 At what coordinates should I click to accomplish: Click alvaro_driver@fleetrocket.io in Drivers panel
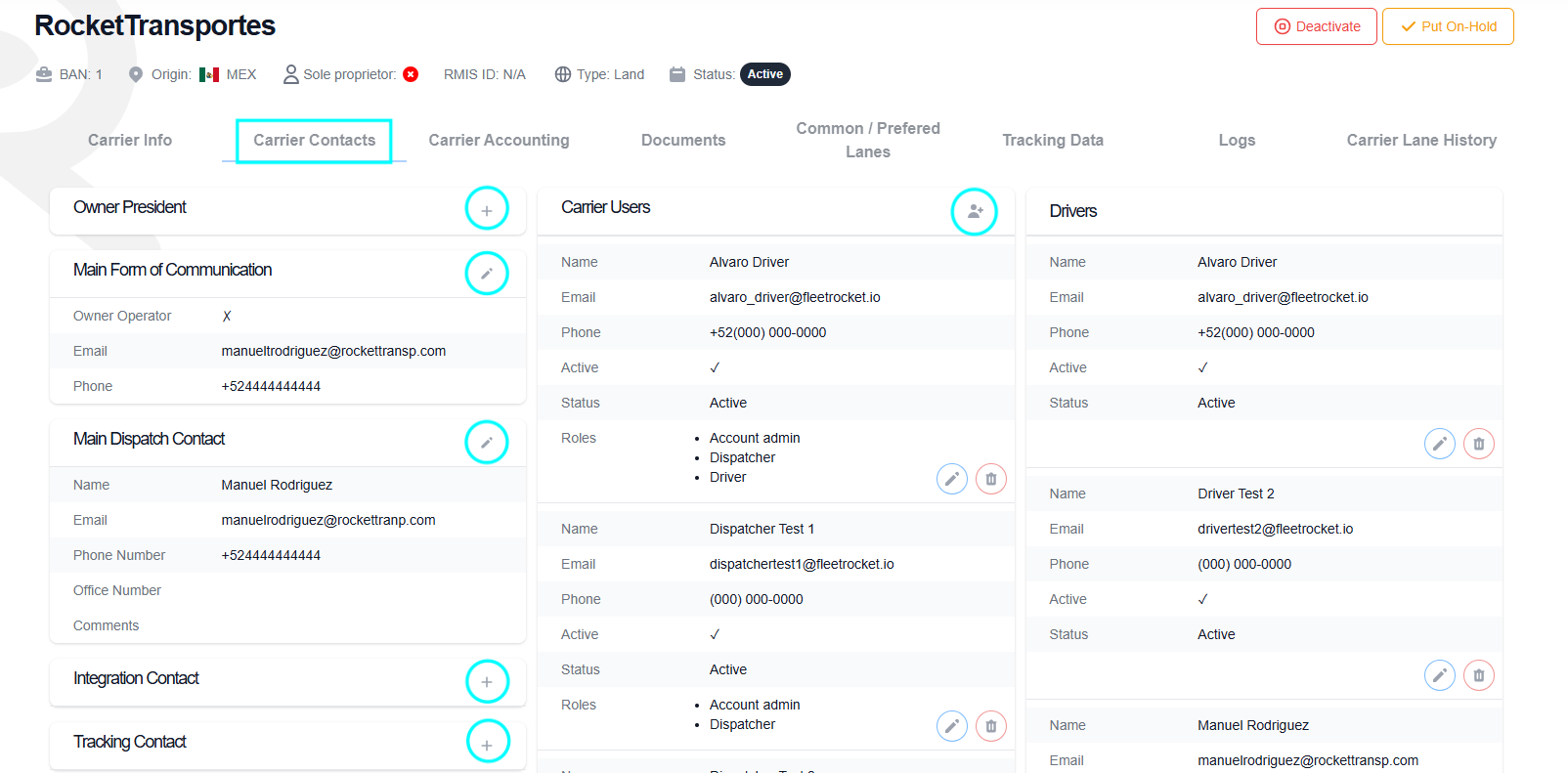pyautogui.click(x=1283, y=297)
